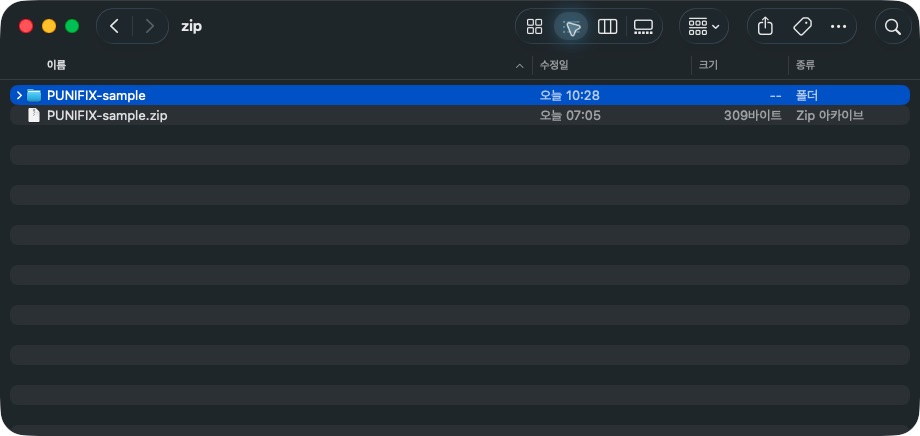Sort by 종류 column header
The image size is (920, 436).
pyautogui.click(x=805, y=65)
